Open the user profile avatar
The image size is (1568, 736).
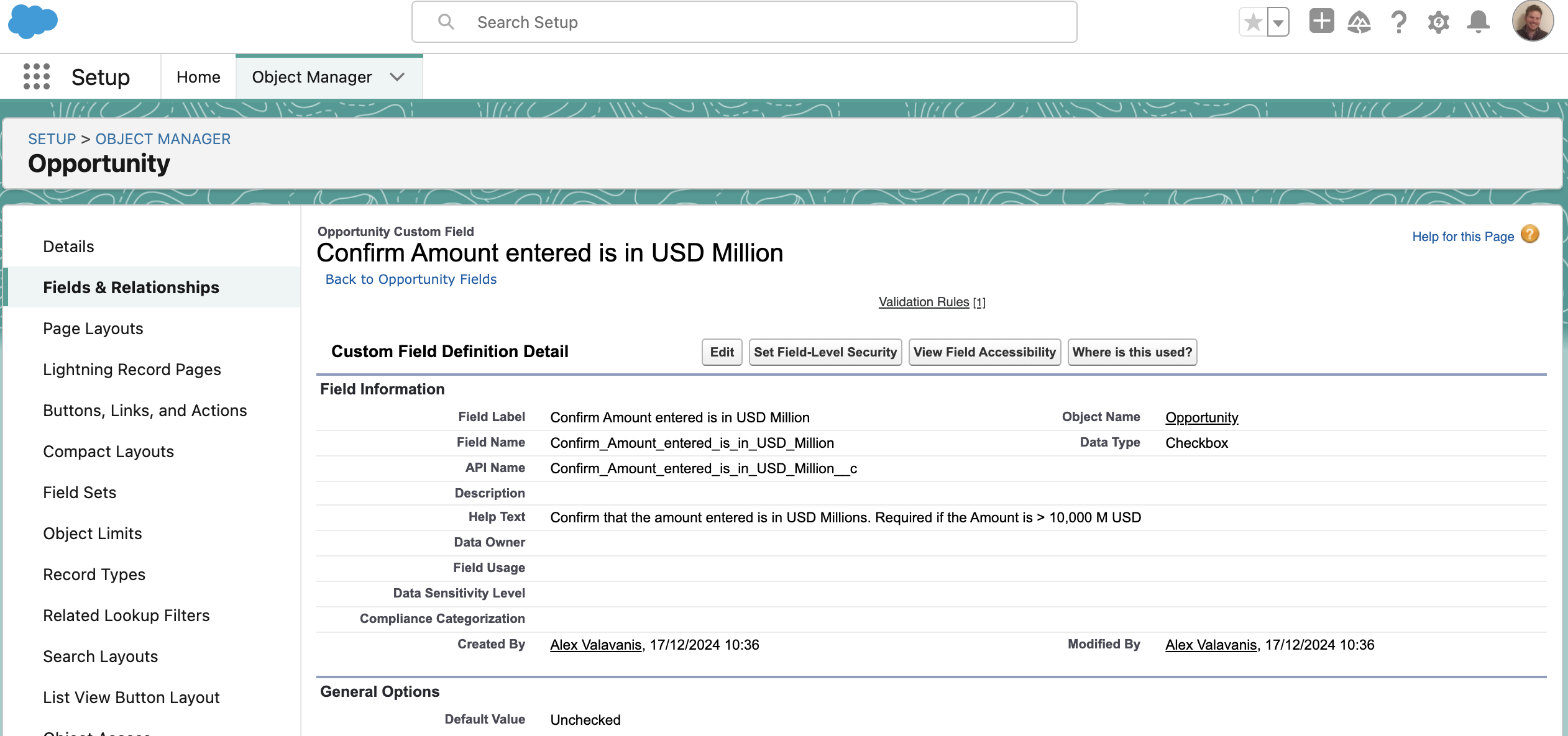(1534, 20)
